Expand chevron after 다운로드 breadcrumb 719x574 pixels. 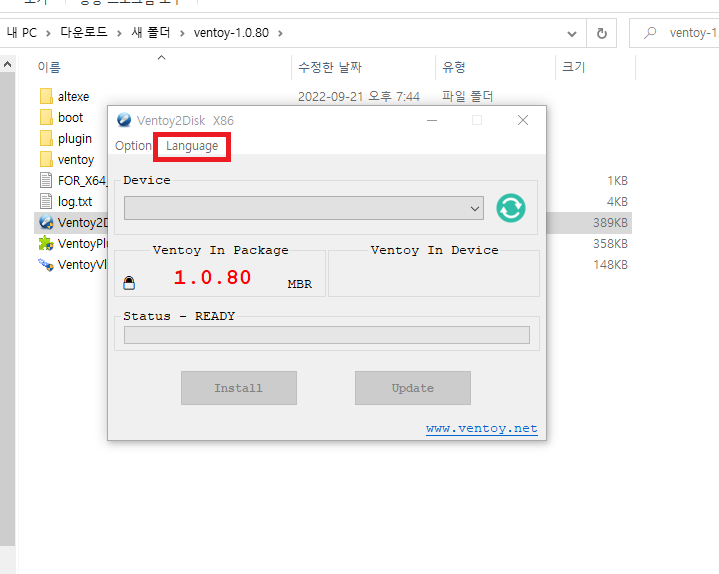[x=119, y=33]
